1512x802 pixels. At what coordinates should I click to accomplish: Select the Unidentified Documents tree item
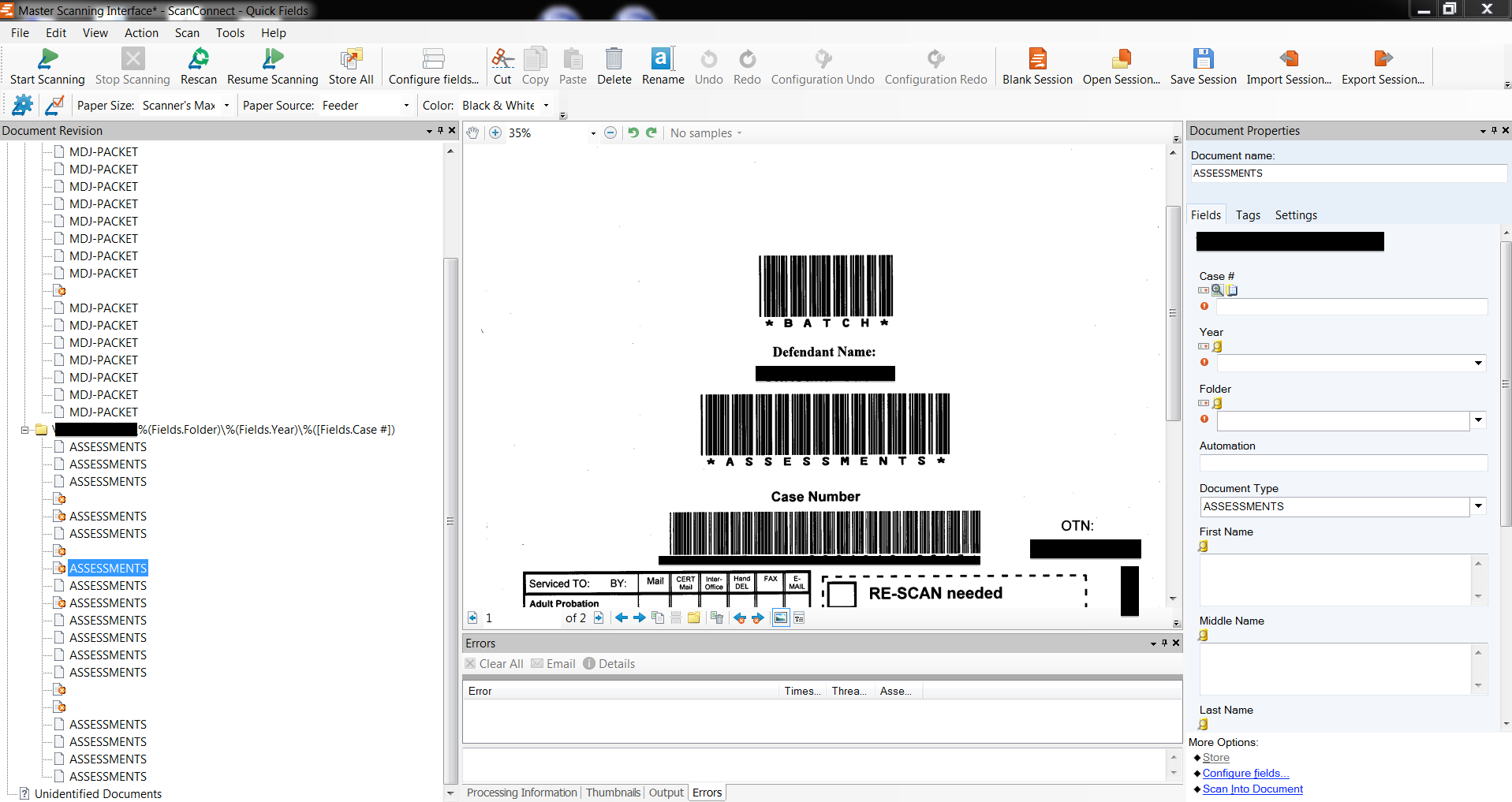(x=98, y=794)
